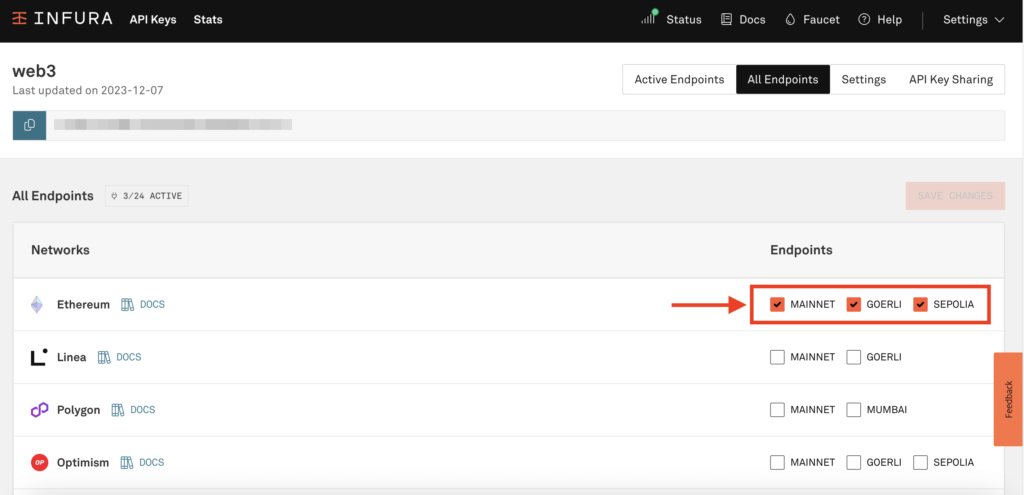Open the orange Feedback side tab
This screenshot has height=495, width=1024.
[1008, 399]
